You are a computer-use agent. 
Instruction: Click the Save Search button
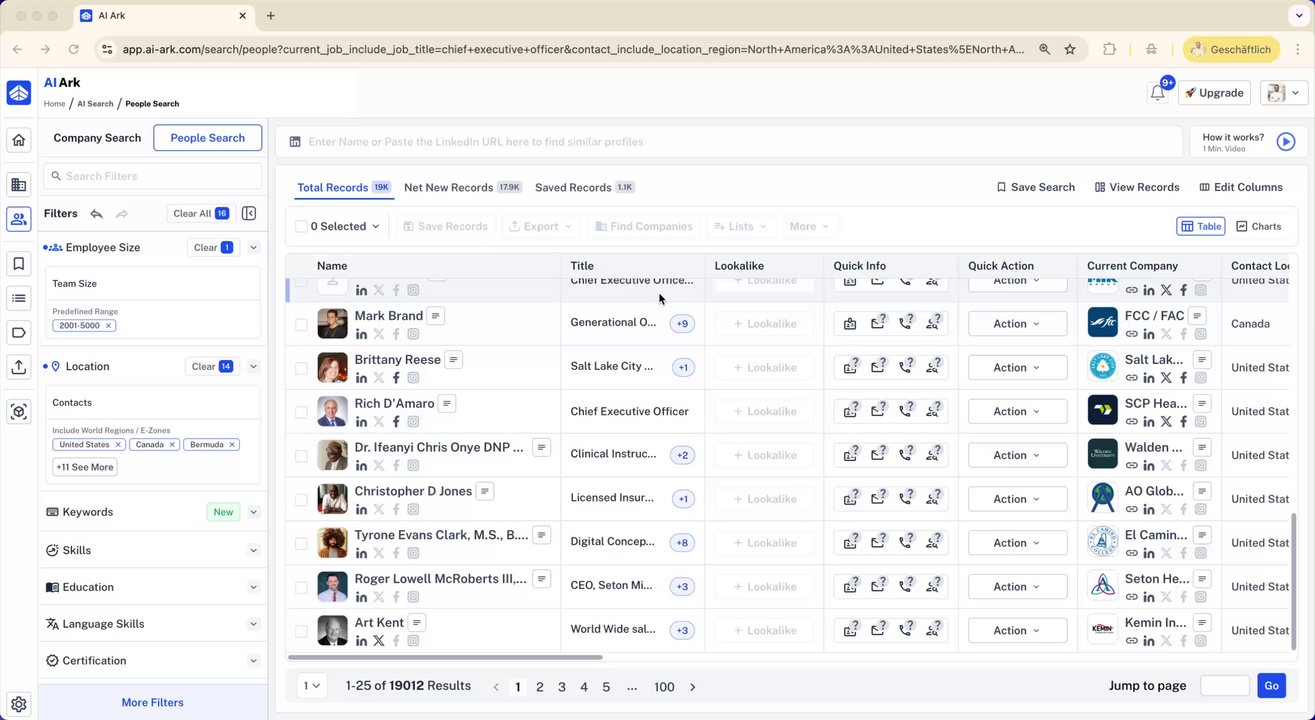[1035, 187]
